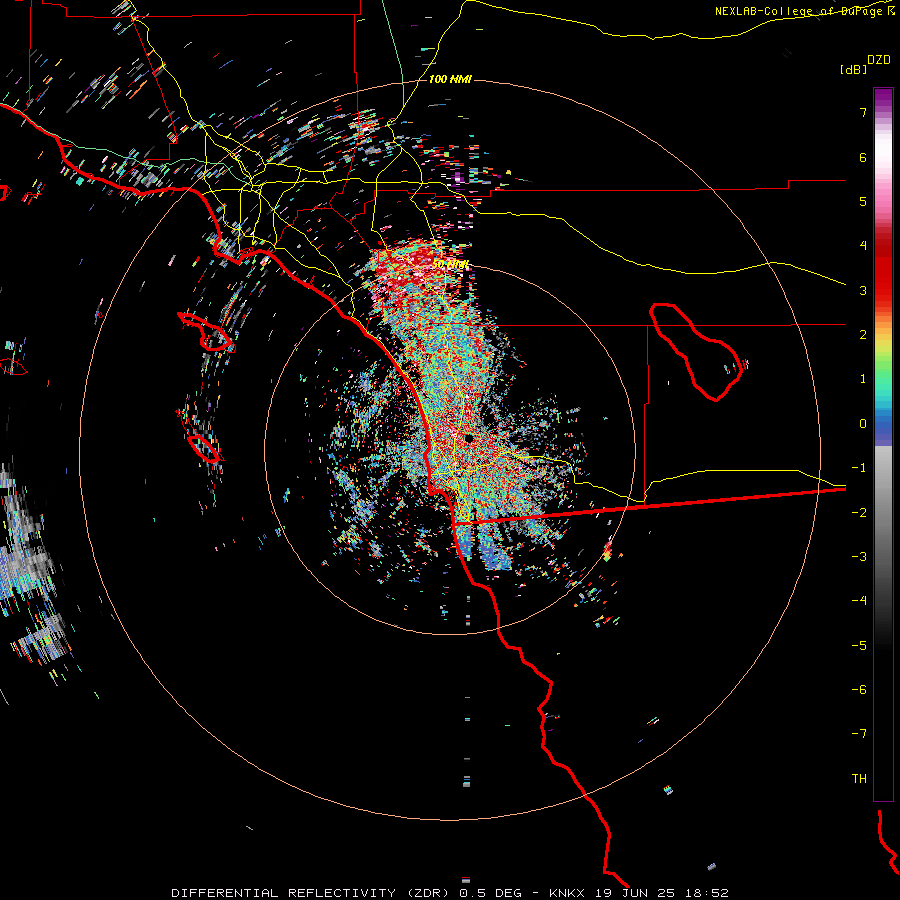Click the DZD product label
Image resolution: width=900 pixels, height=900 pixels.
[879, 59]
